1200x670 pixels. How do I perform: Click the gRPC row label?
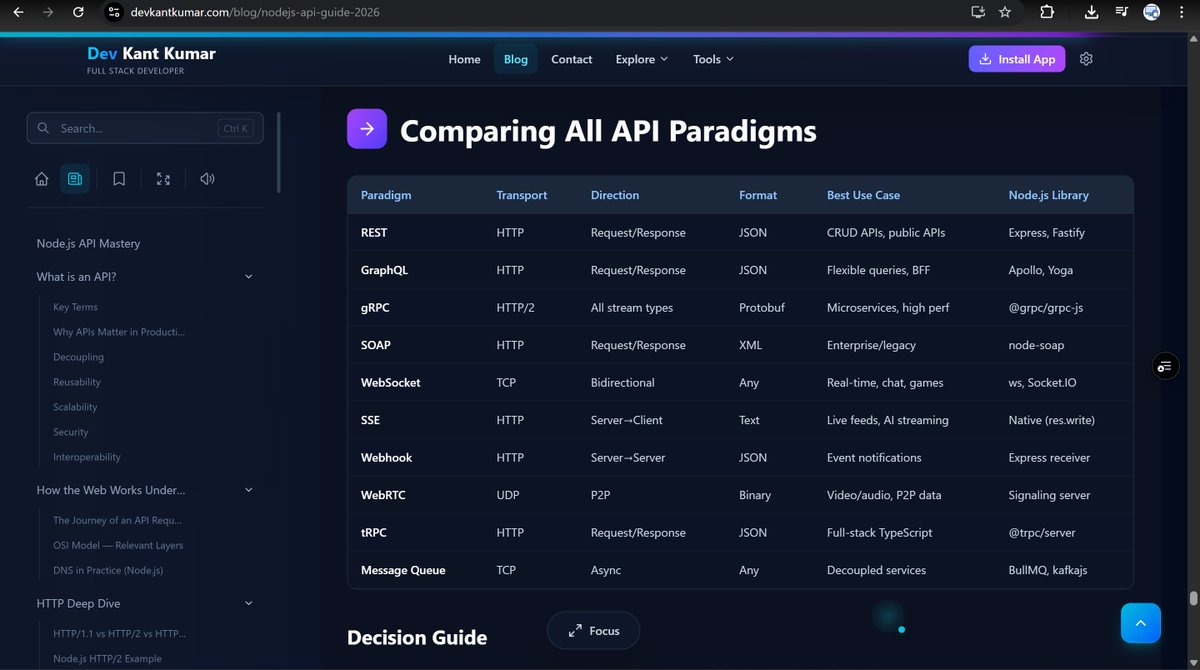click(x=375, y=308)
